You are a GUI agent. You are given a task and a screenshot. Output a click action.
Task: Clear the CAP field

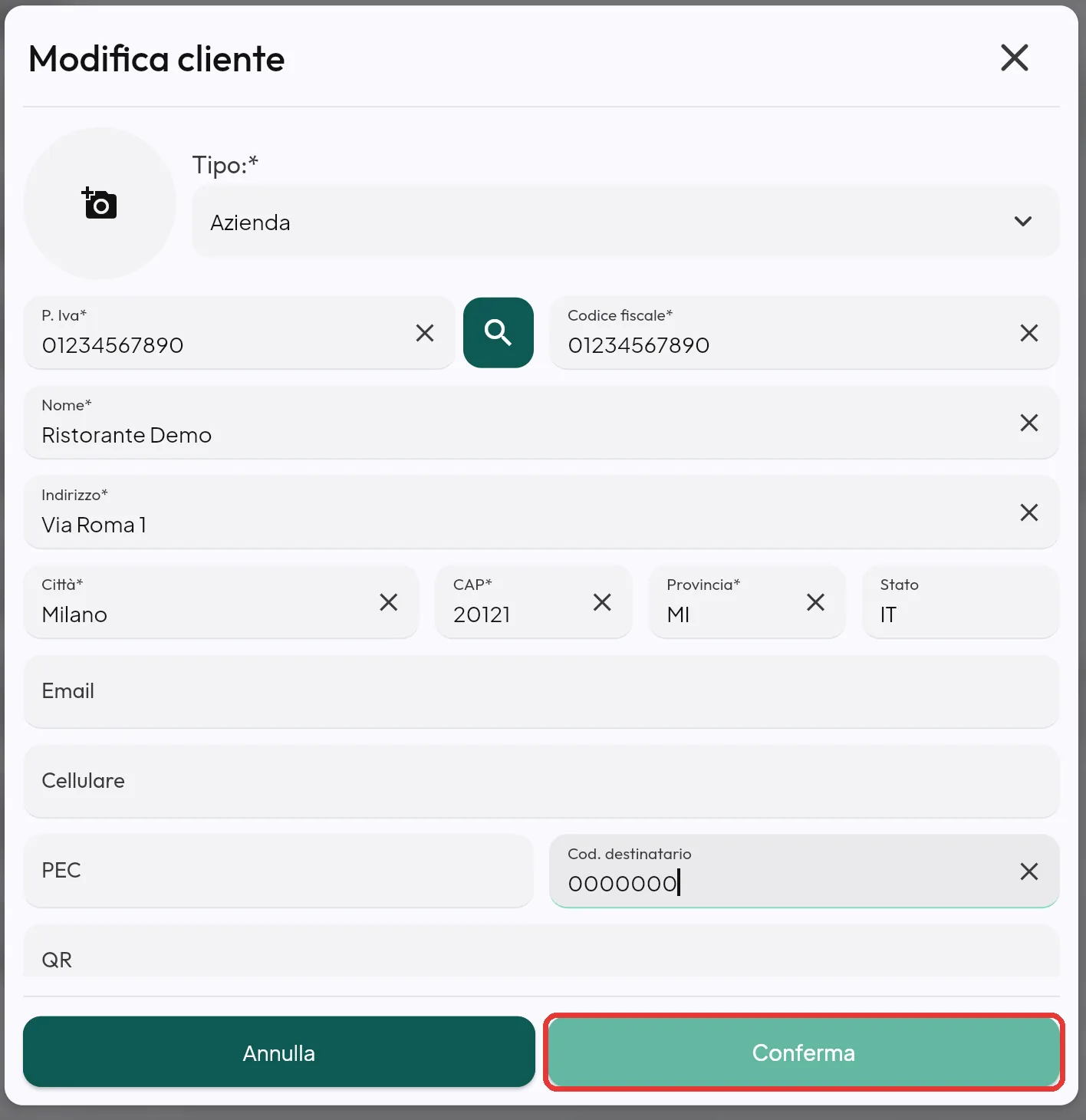tap(602, 602)
